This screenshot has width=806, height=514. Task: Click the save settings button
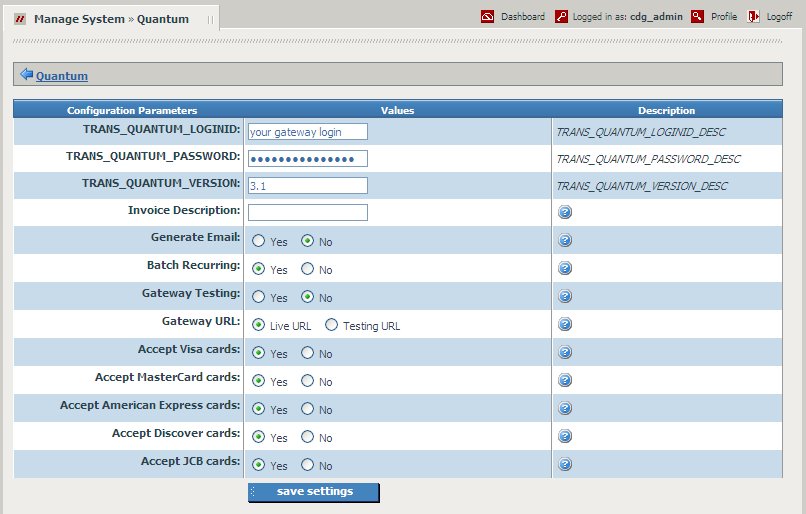pyautogui.click(x=314, y=492)
